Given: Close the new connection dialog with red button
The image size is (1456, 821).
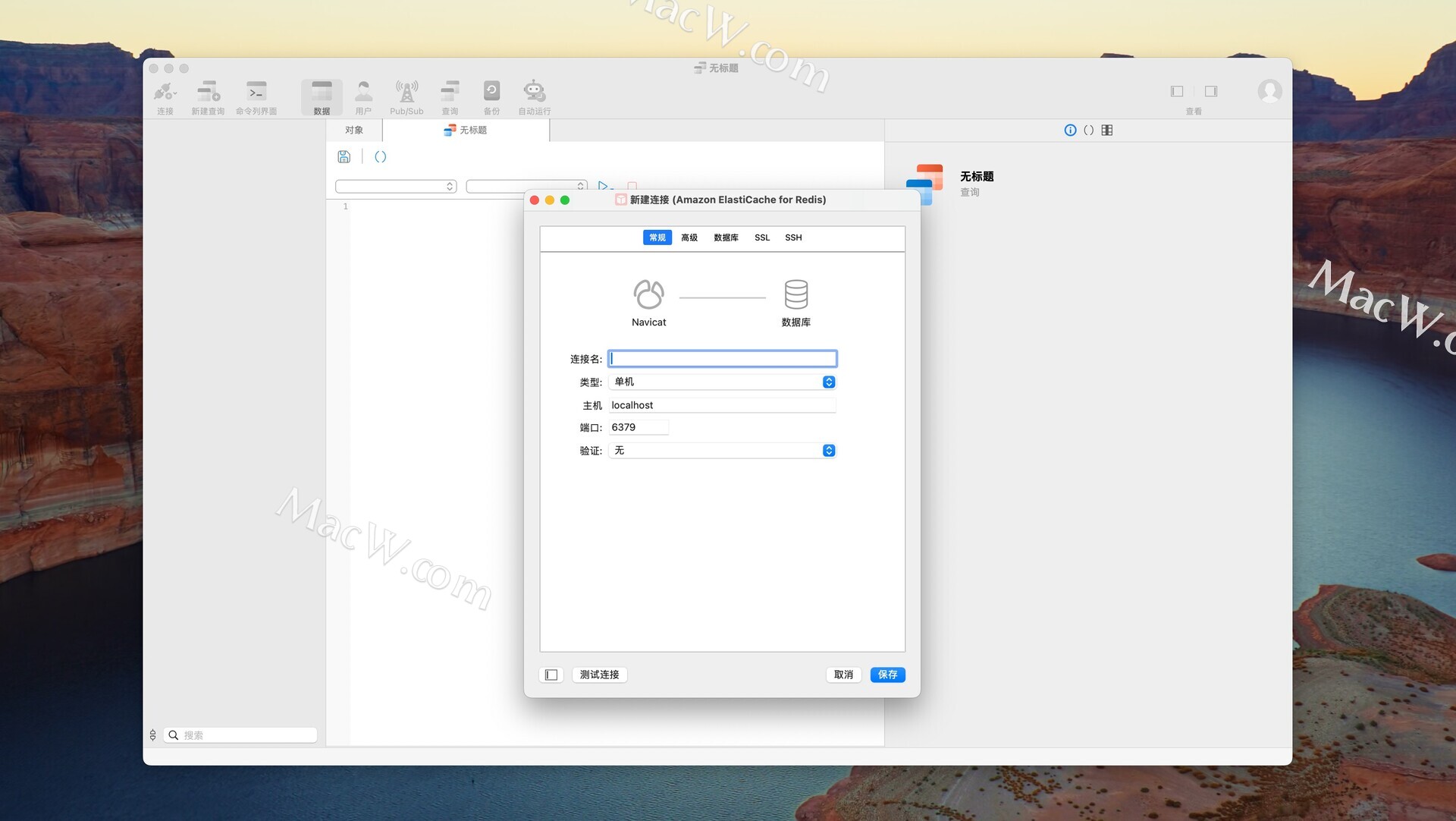Looking at the screenshot, I should tap(534, 200).
